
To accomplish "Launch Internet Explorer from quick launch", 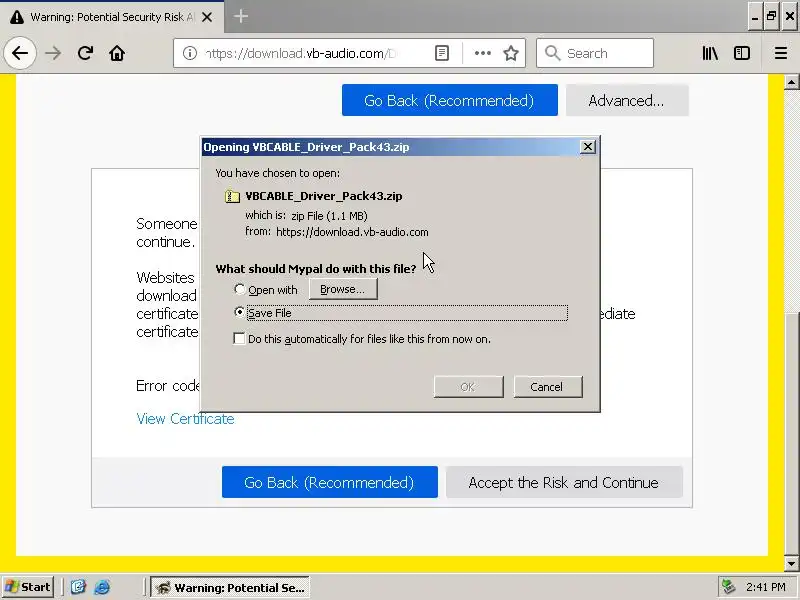I will [102, 587].
